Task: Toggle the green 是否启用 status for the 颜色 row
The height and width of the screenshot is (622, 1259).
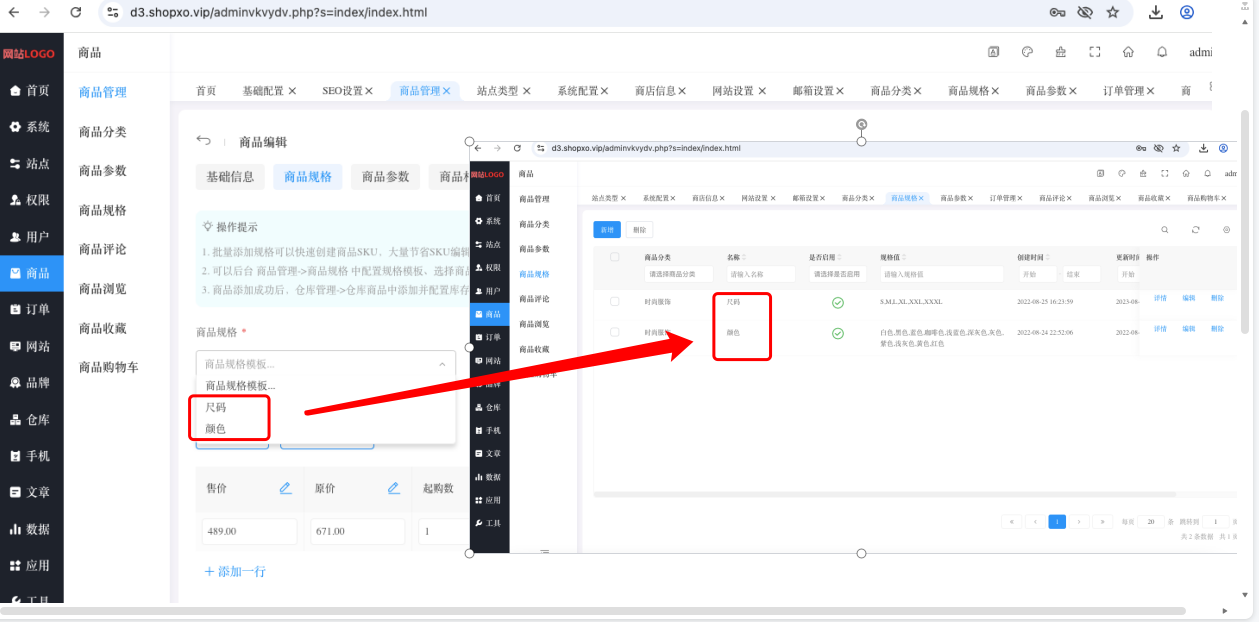Action: point(838,333)
